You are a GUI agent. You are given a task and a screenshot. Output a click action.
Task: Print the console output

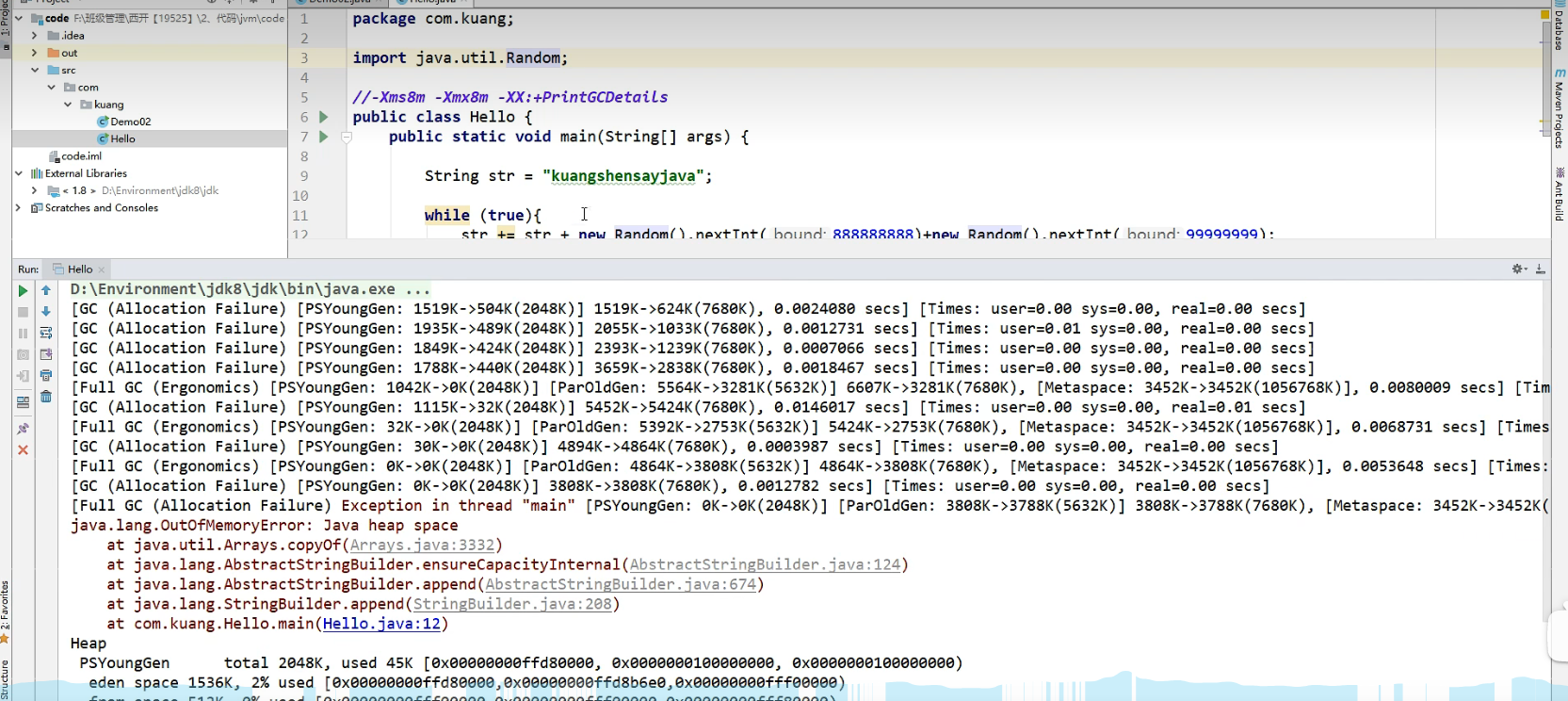(x=46, y=376)
